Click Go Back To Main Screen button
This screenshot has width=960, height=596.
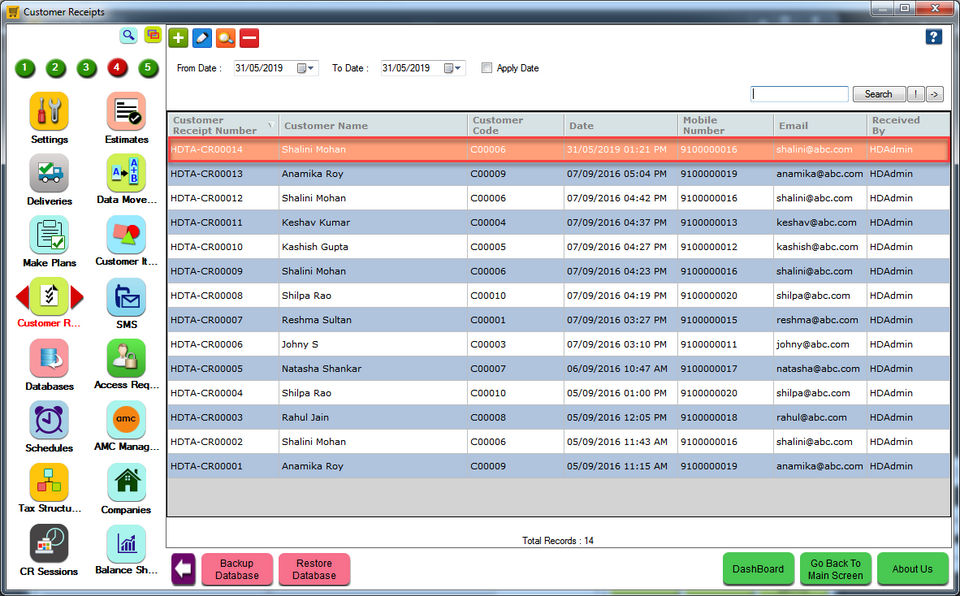pos(835,569)
